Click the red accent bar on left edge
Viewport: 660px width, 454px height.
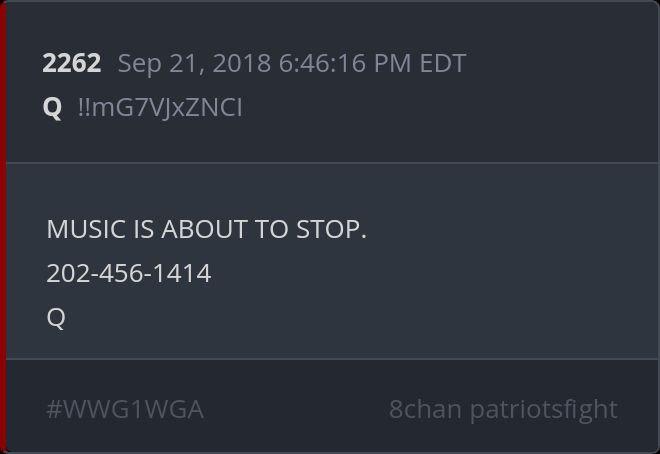3,227
